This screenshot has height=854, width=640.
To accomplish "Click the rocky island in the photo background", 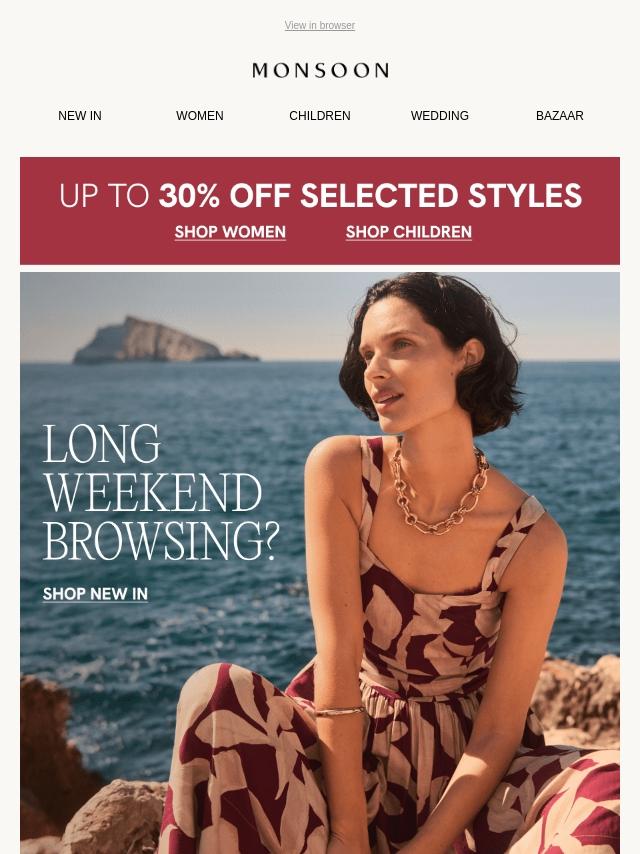I will coord(163,340).
